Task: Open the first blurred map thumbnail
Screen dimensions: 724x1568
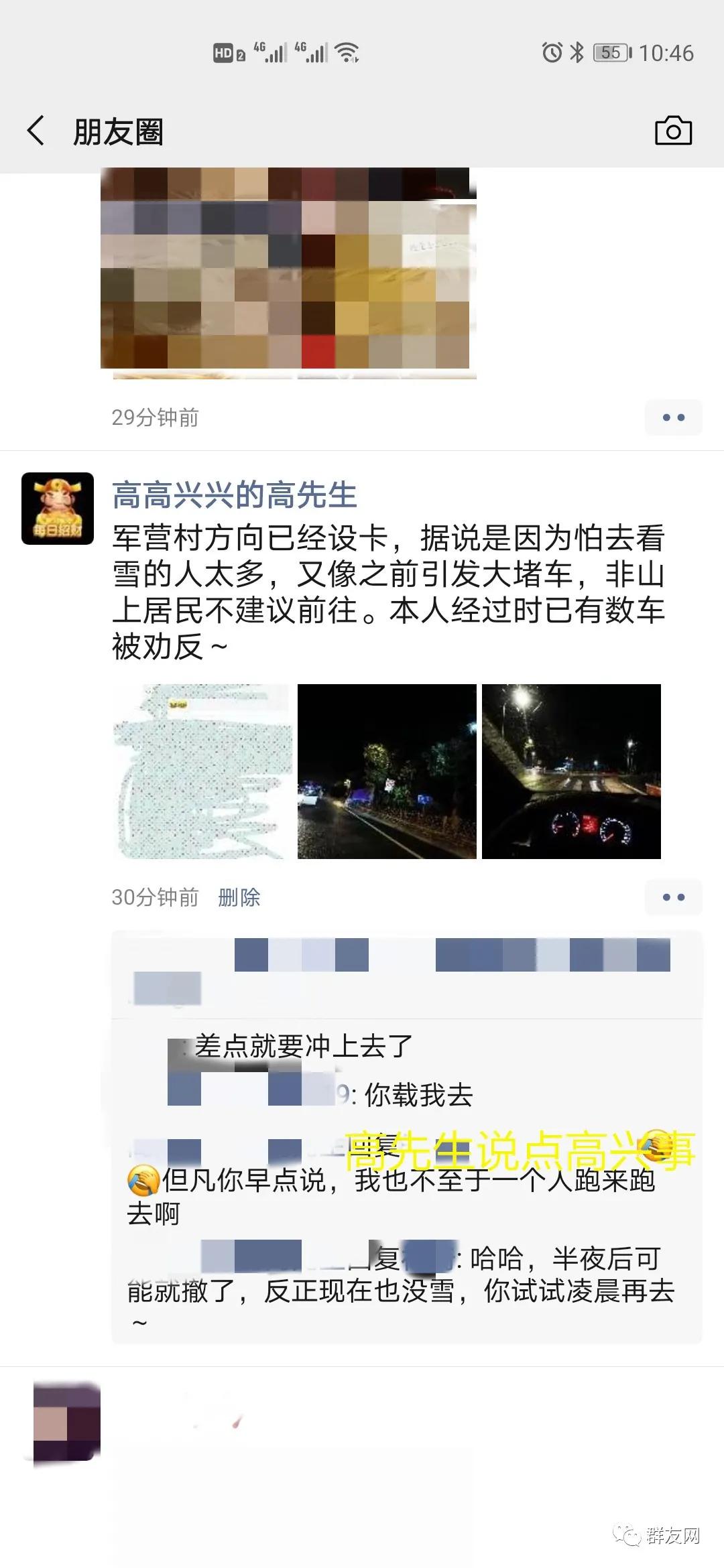Action: pos(202,771)
